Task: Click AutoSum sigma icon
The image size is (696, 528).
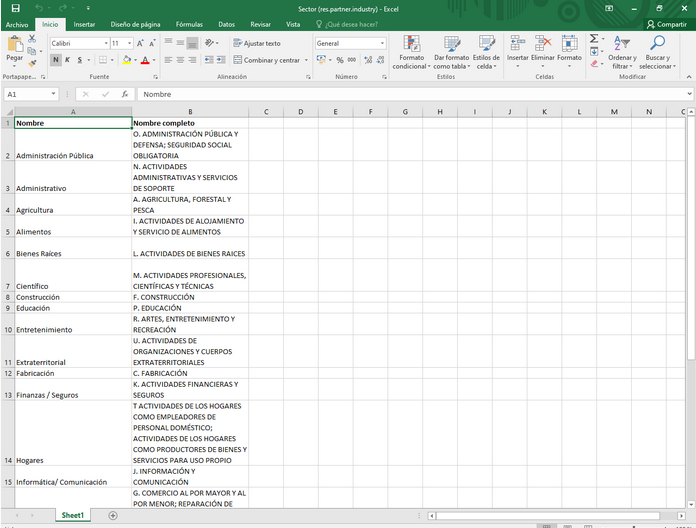Action: point(594,39)
